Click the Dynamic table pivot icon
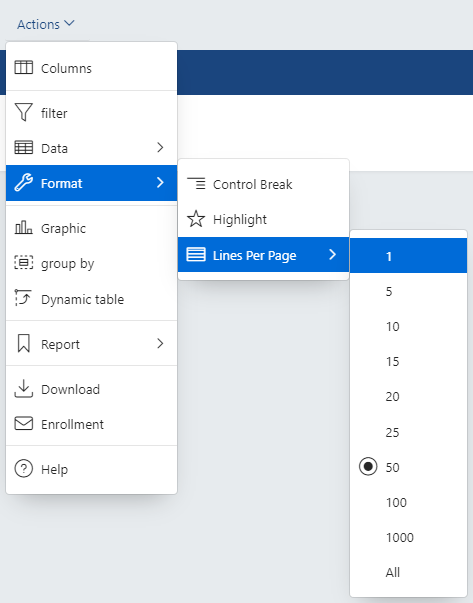This screenshot has width=473, height=603. [x=23, y=298]
